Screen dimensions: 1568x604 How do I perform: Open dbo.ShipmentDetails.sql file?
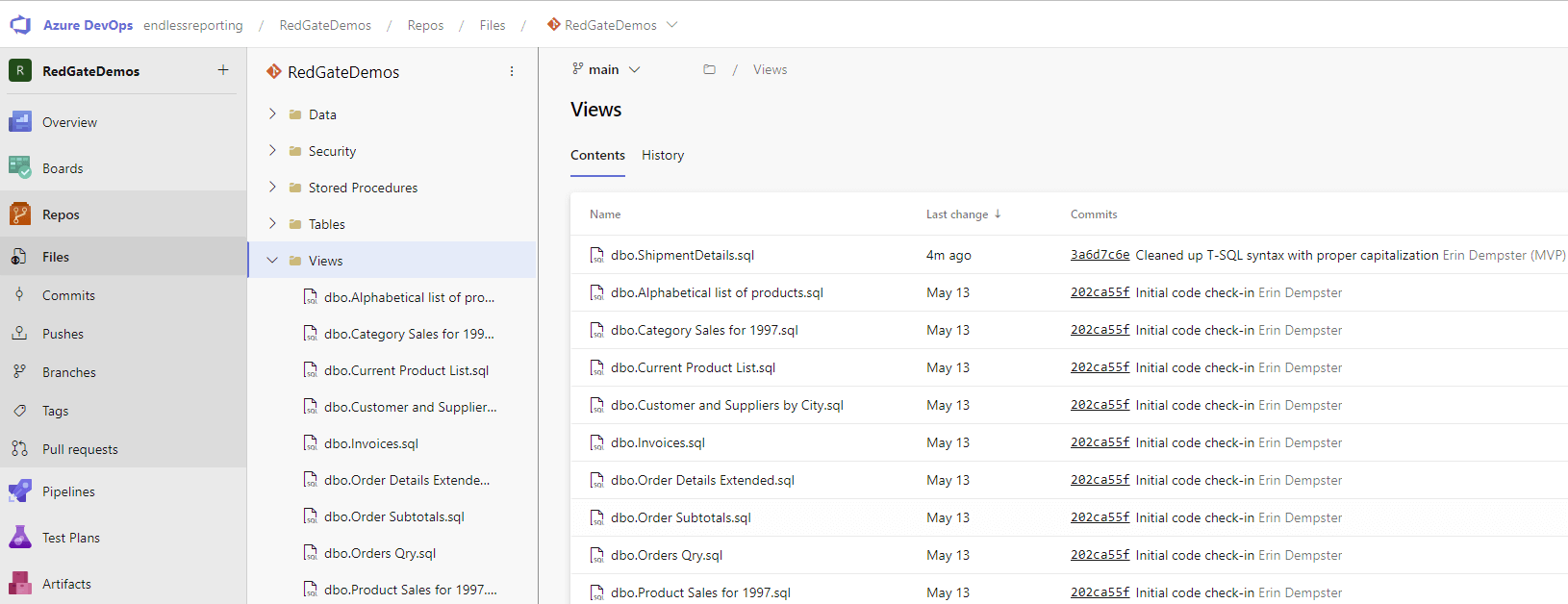point(682,255)
